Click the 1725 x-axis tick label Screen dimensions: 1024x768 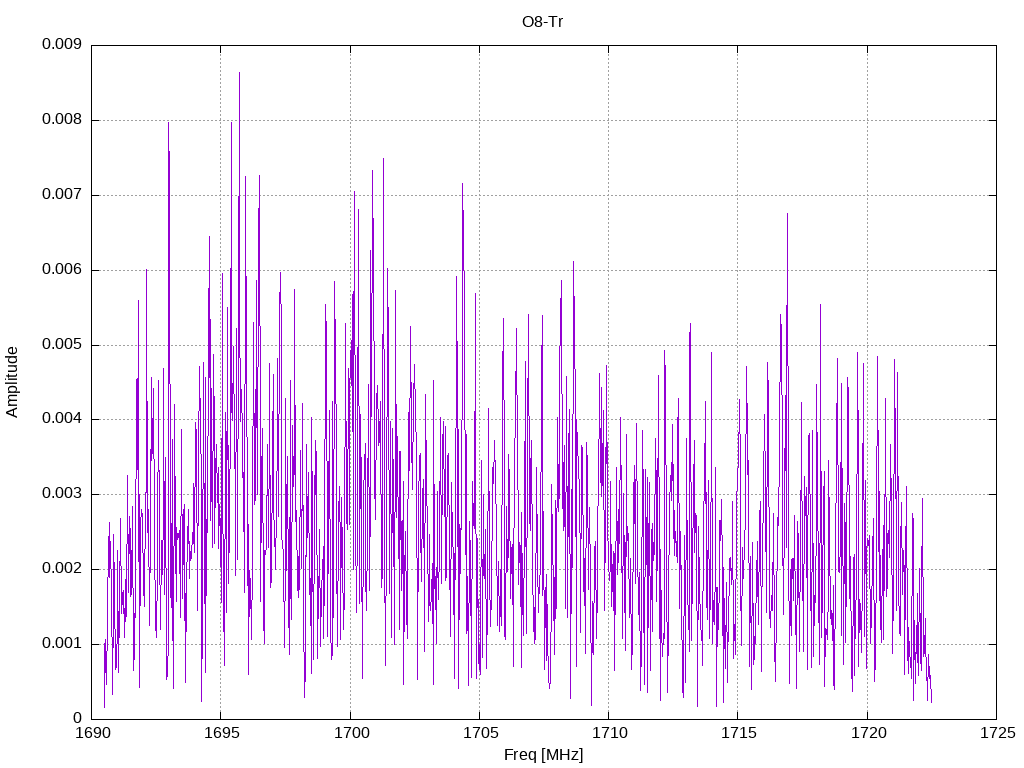[997, 733]
